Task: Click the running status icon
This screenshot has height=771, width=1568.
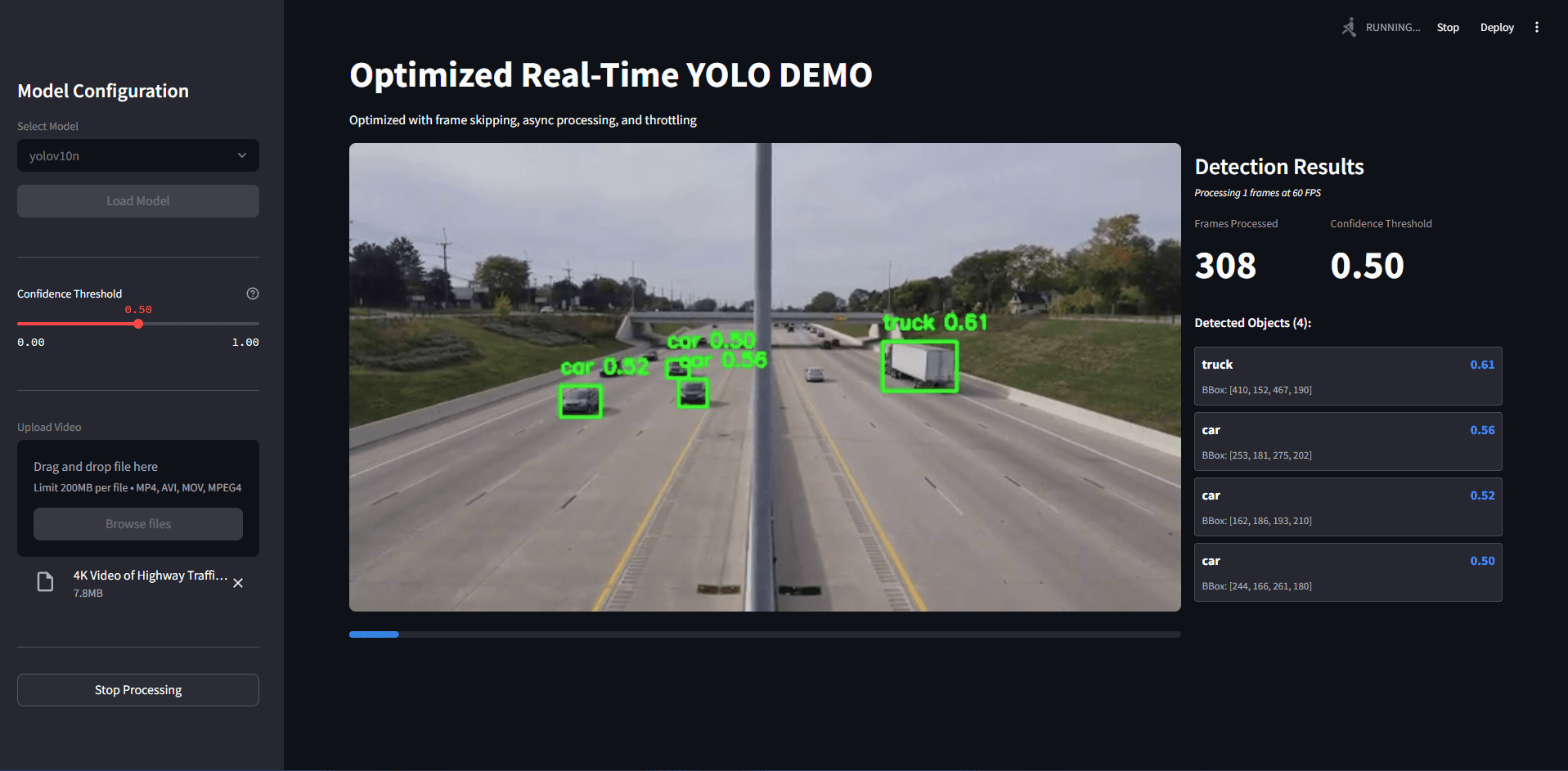Action: pyautogui.click(x=1349, y=28)
